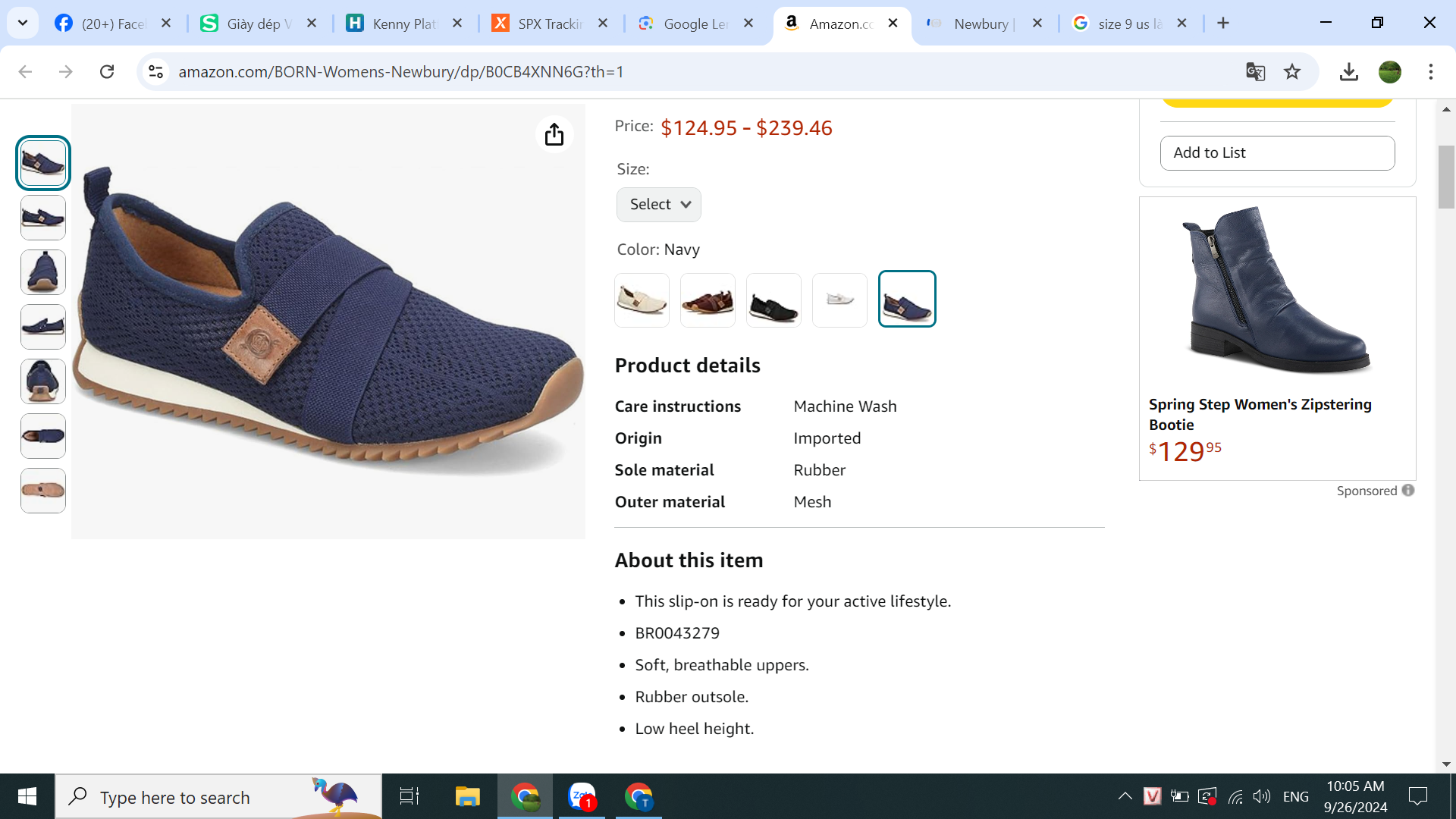The image size is (1456, 819).
Task: View the sole bottom thumbnail image
Action: [x=43, y=491]
